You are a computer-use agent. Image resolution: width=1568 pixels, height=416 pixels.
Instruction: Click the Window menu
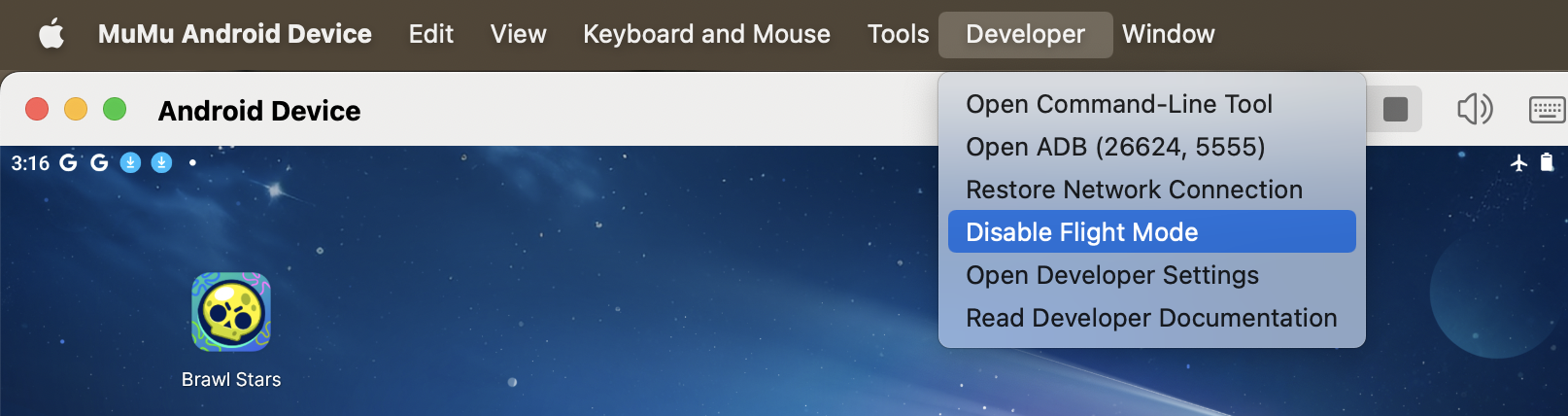(x=1168, y=35)
